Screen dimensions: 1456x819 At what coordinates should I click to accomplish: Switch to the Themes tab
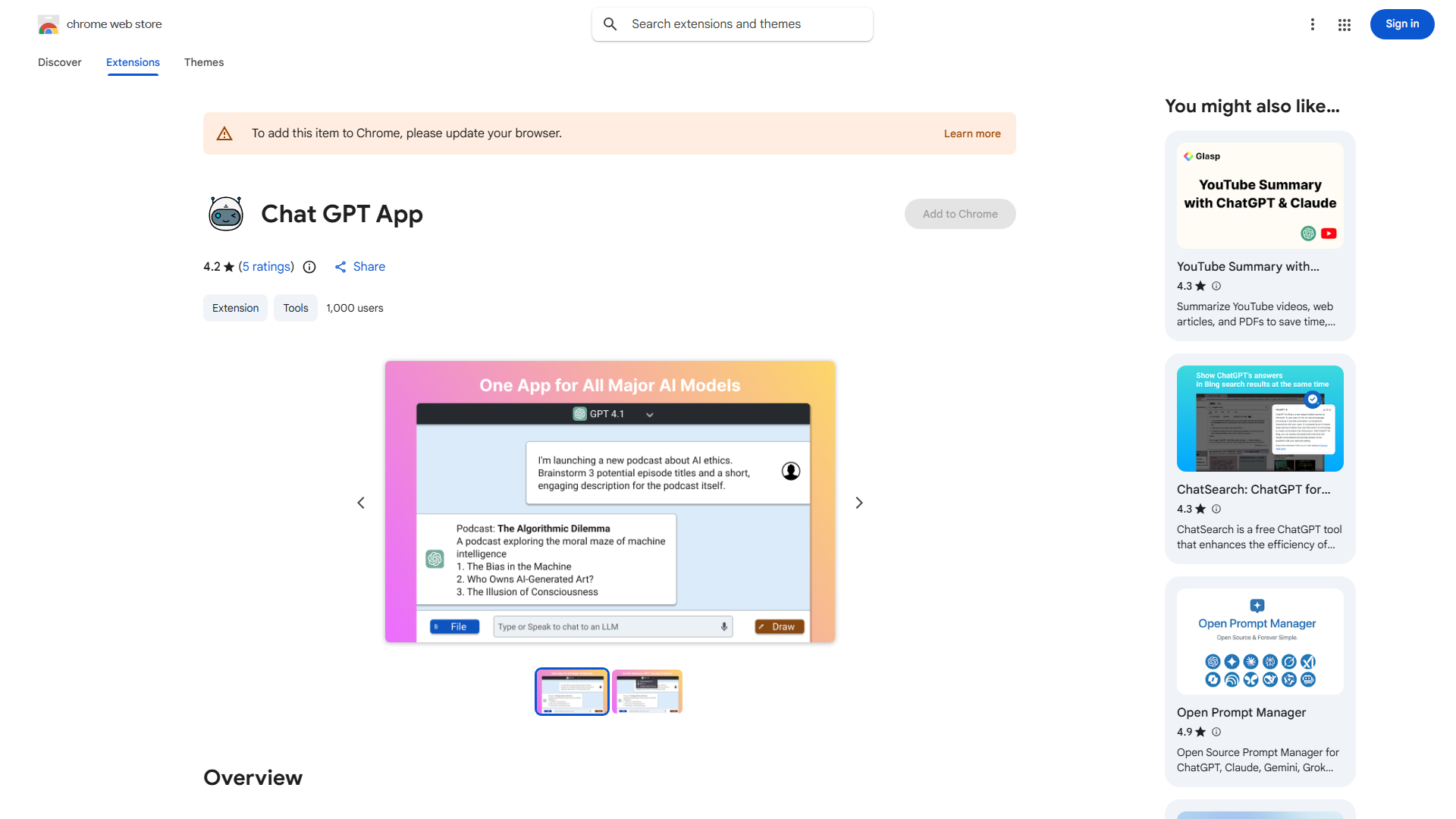203,62
